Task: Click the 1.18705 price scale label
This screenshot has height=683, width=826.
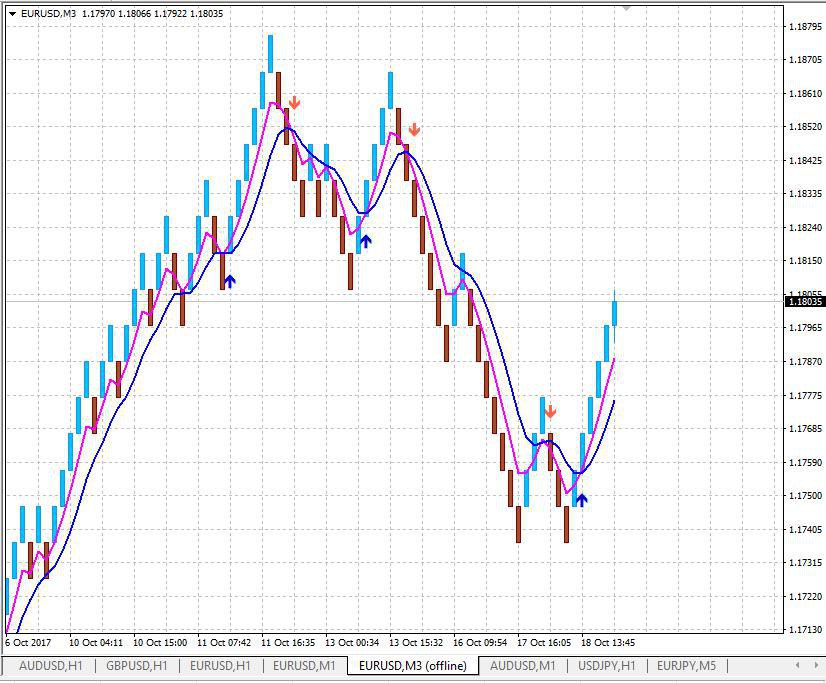Action: tap(805, 60)
